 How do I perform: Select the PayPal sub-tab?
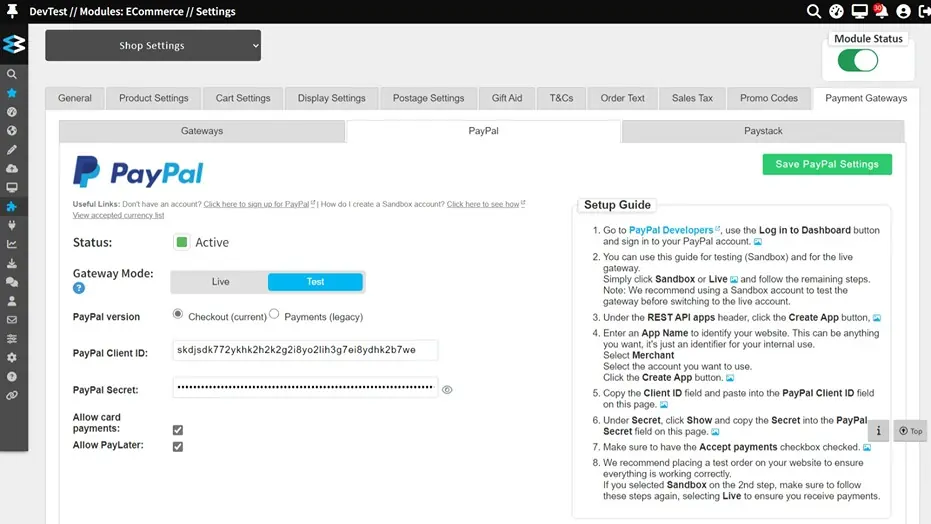click(x=483, y=131)
